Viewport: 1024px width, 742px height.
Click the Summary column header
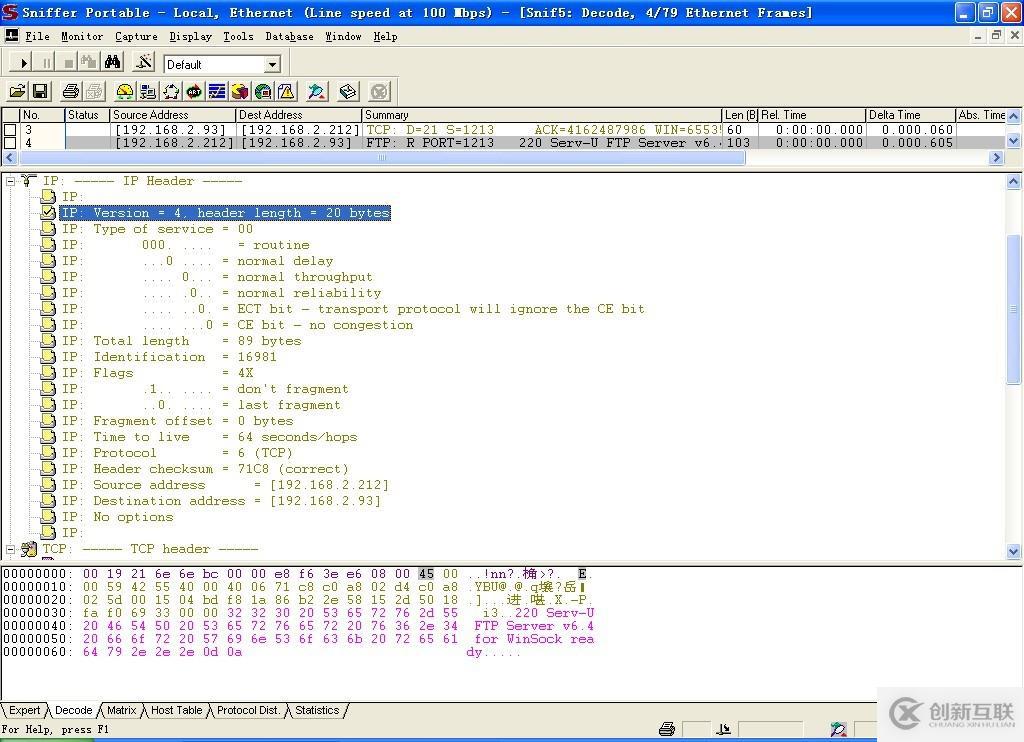(387, 115)
